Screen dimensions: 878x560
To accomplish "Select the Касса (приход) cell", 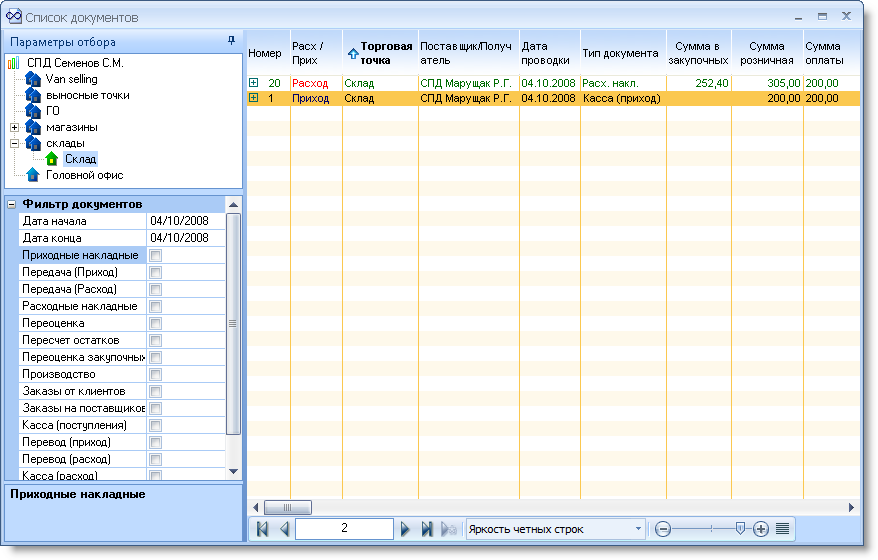I will point(623,99).
